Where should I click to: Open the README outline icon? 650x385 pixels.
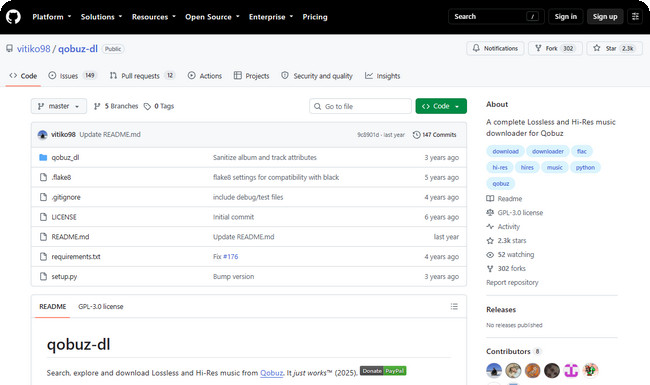(x=454, y=307)
